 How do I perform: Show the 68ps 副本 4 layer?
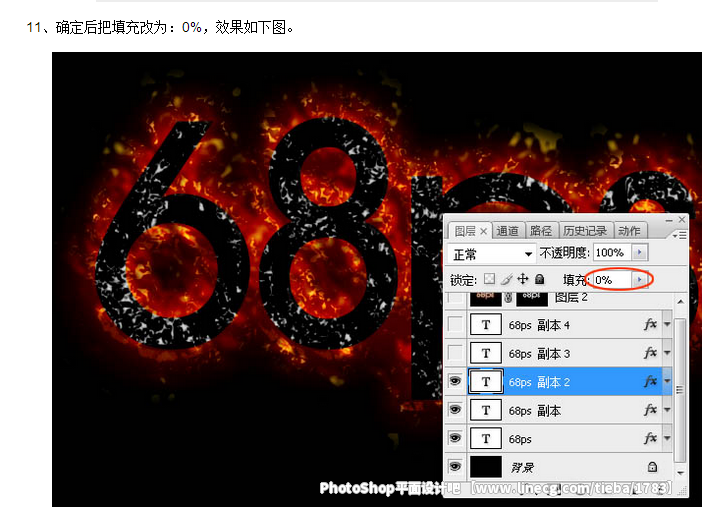(456, 325)
